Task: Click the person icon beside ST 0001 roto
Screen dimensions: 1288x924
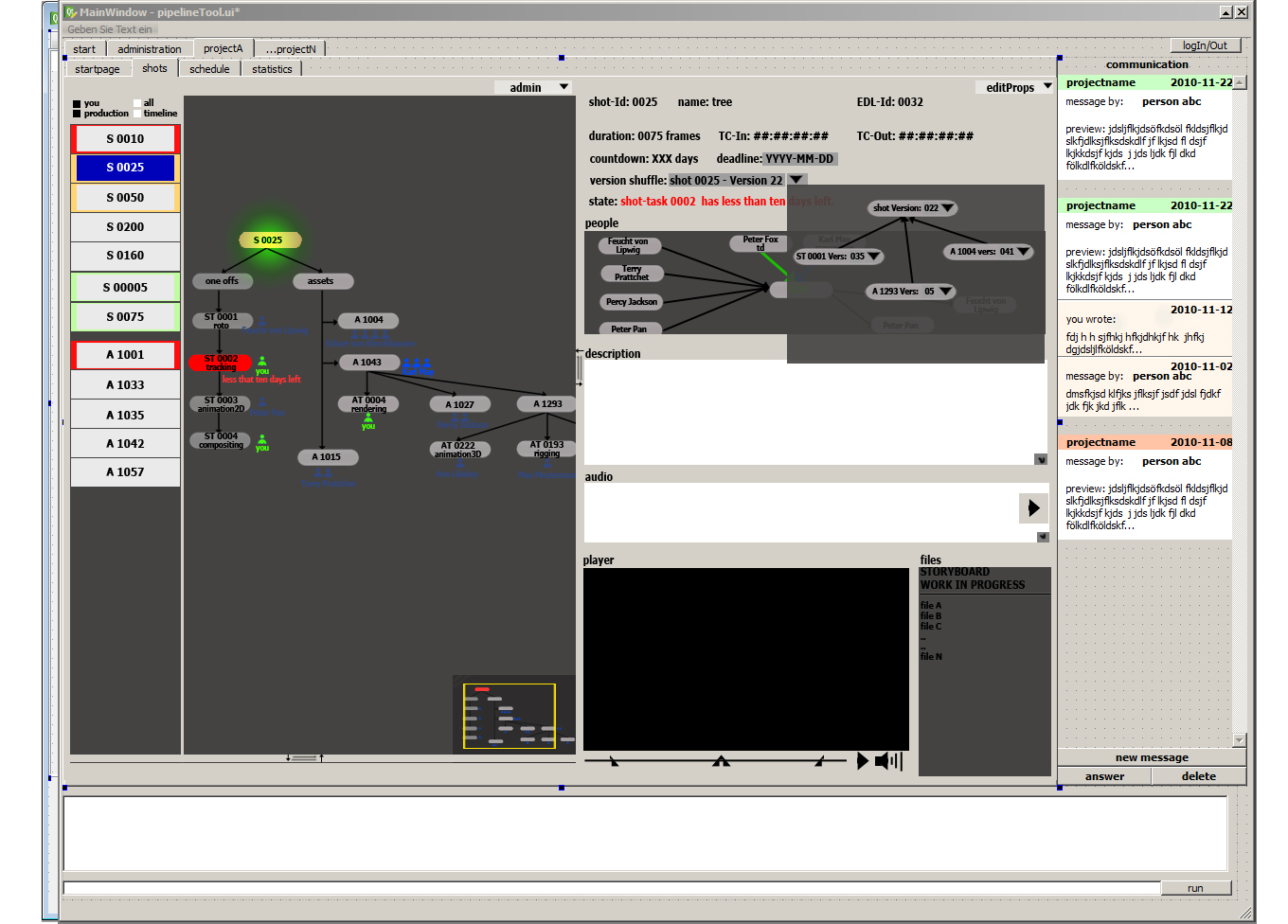Action: (262, 323)
